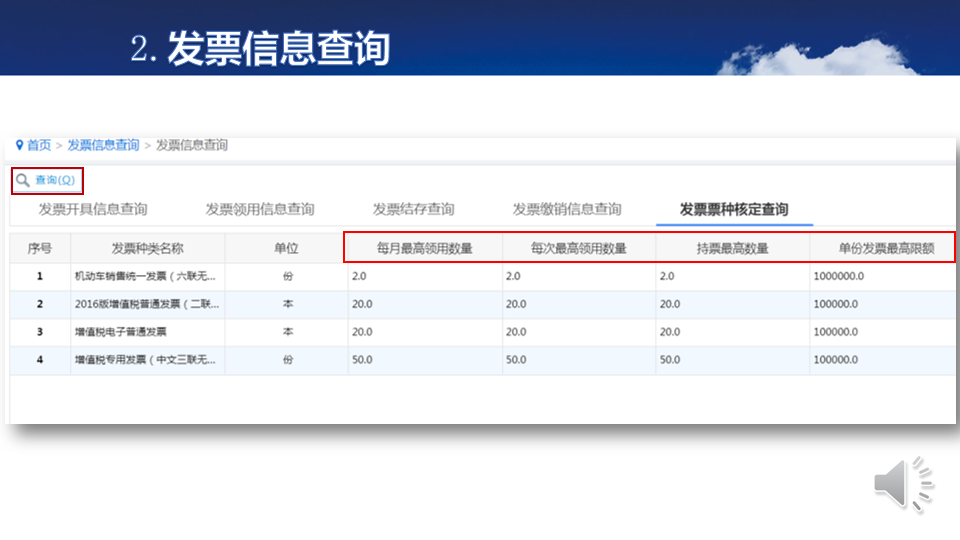Select row 2016版增值税普通发票（二联...
960x540 pixels.
pos(482,304)
